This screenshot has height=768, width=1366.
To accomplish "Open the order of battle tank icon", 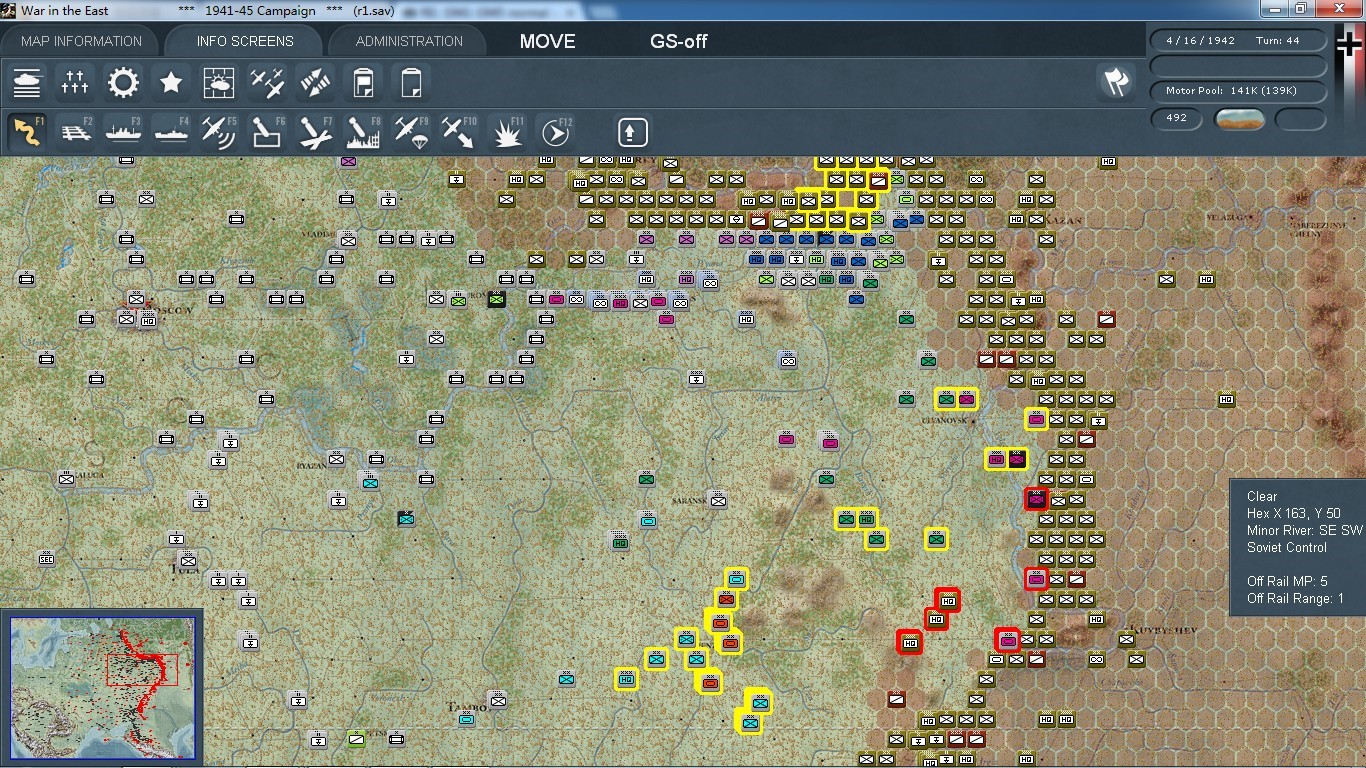I will [27, 82].
